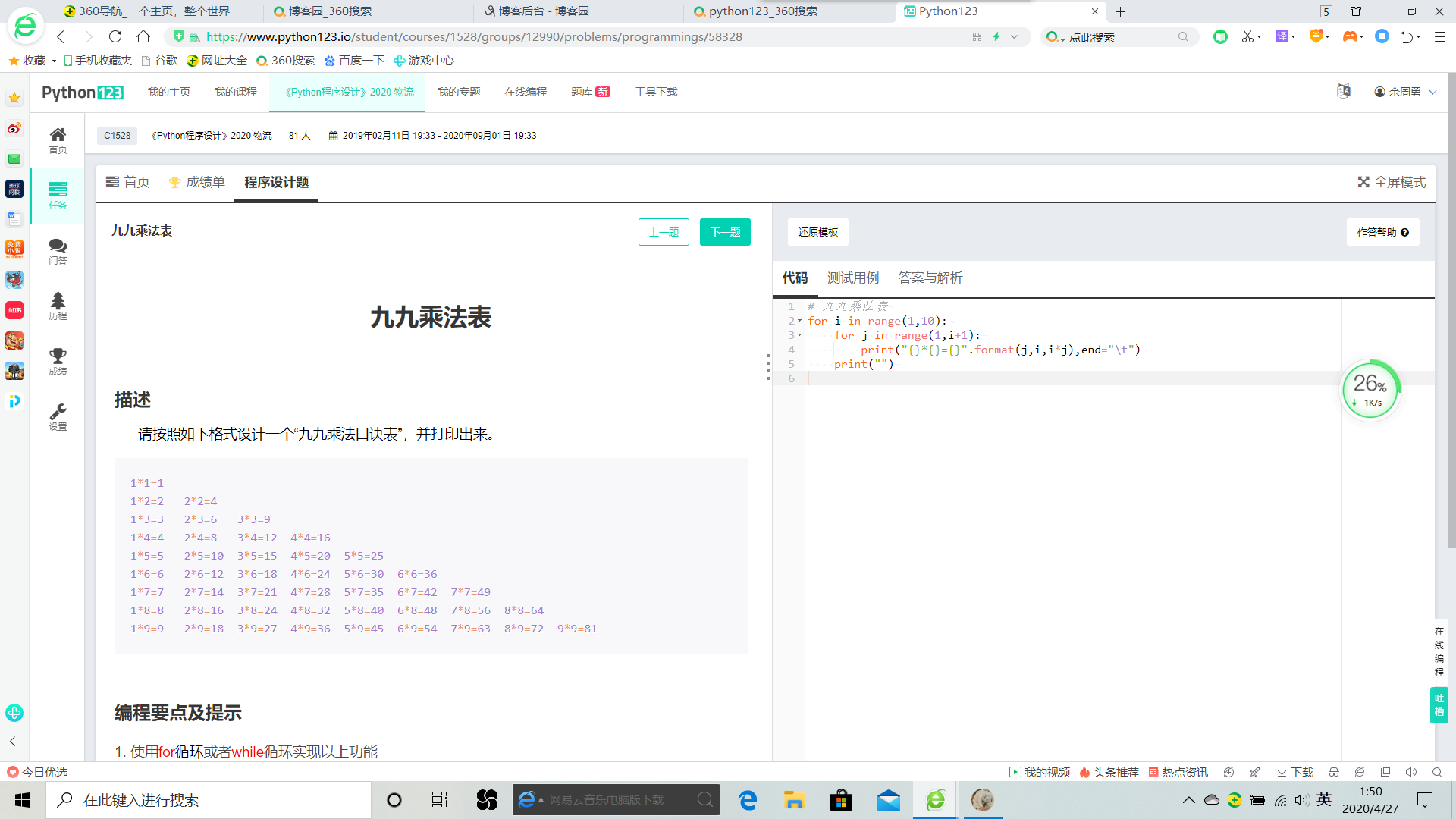Open Microsoft Store from the taskbar
Screen dimensions: 1456x819
(x=841, y=800)
